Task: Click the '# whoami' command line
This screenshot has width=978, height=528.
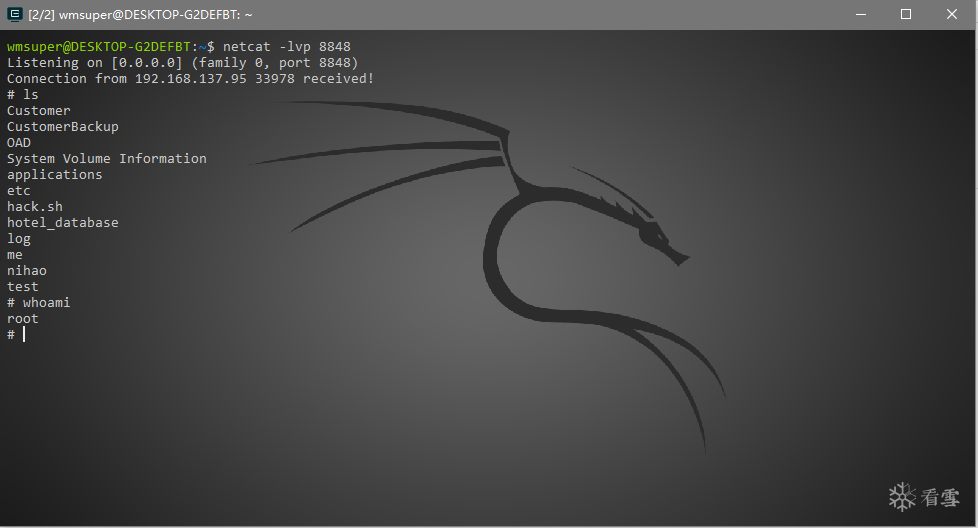Action: tap(39, 303)
